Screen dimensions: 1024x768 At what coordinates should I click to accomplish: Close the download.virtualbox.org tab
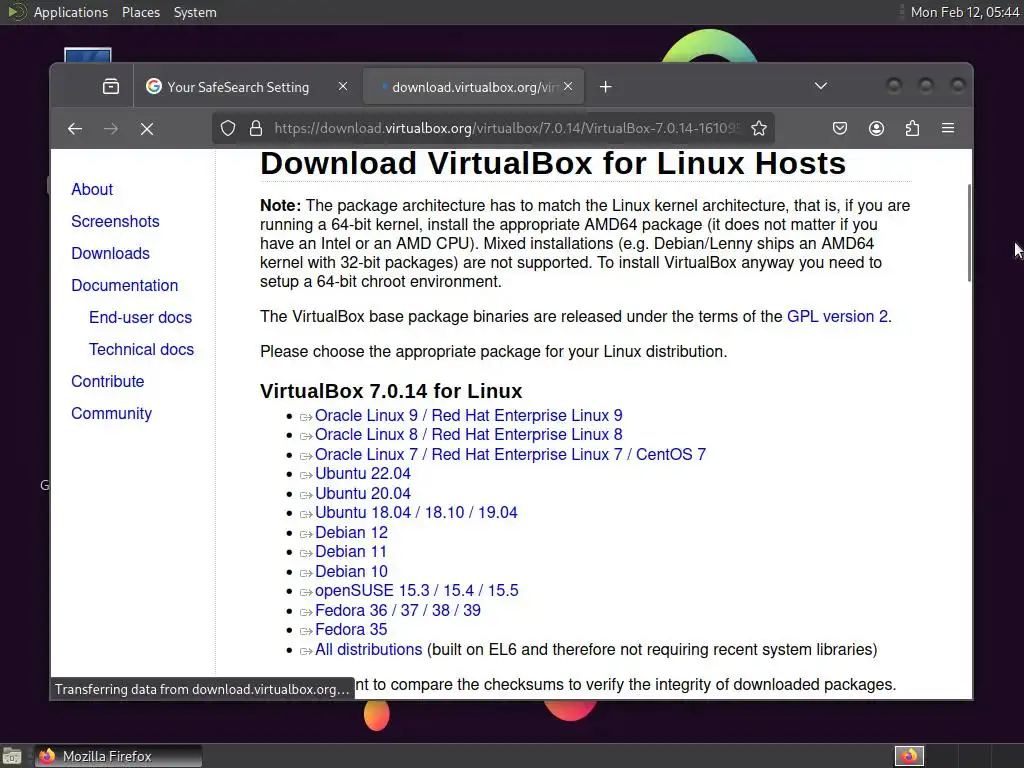[x=568, y=86]
